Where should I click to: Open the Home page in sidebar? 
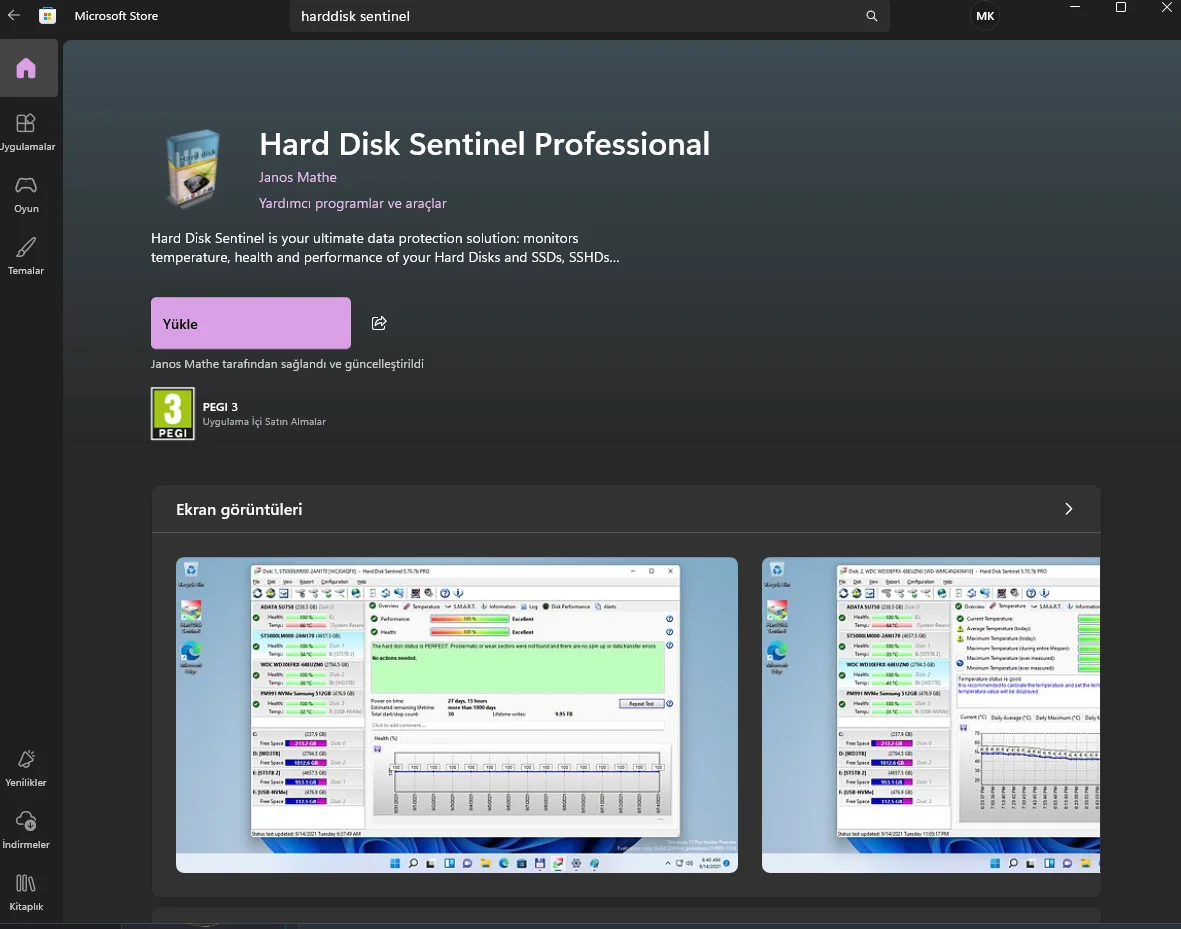coord(26,69)
